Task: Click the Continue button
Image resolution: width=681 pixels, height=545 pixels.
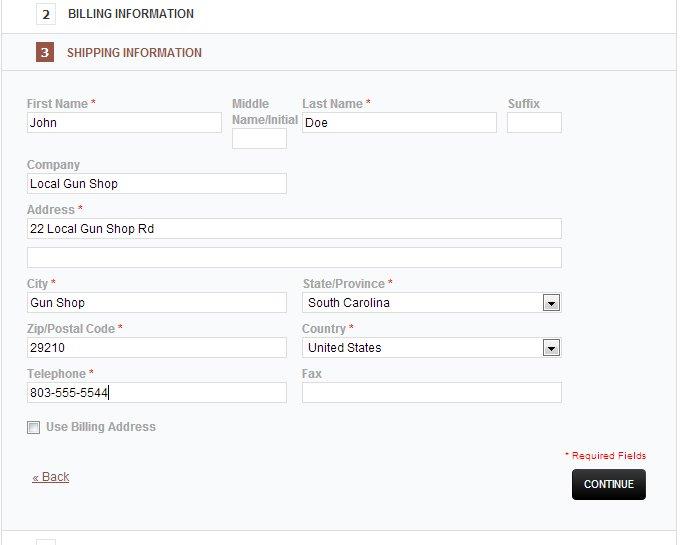Action: click(608, 484)
